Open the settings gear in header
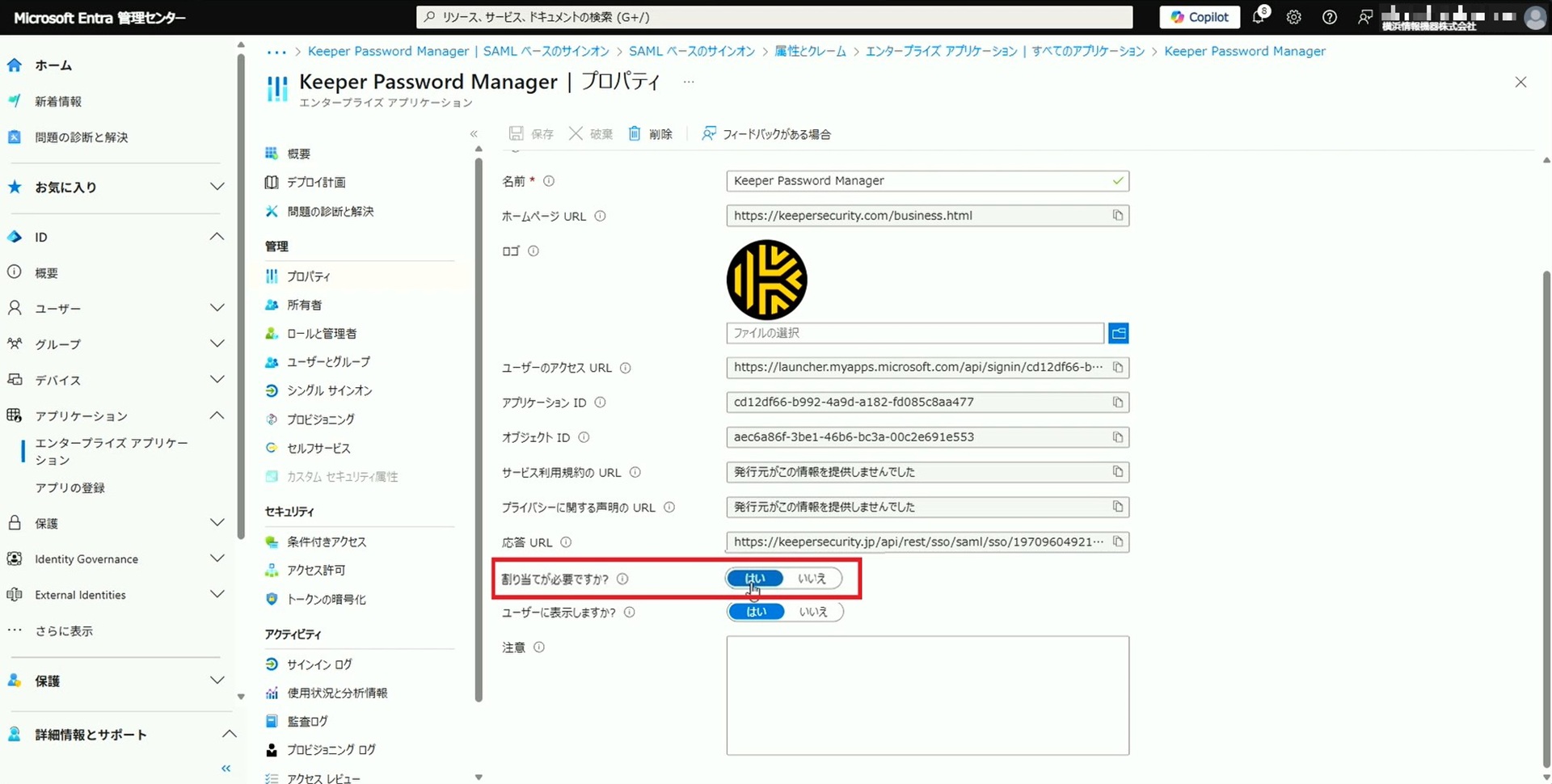The height and width of the screenshot is (784, 1552). click(x=1293, y=17)
